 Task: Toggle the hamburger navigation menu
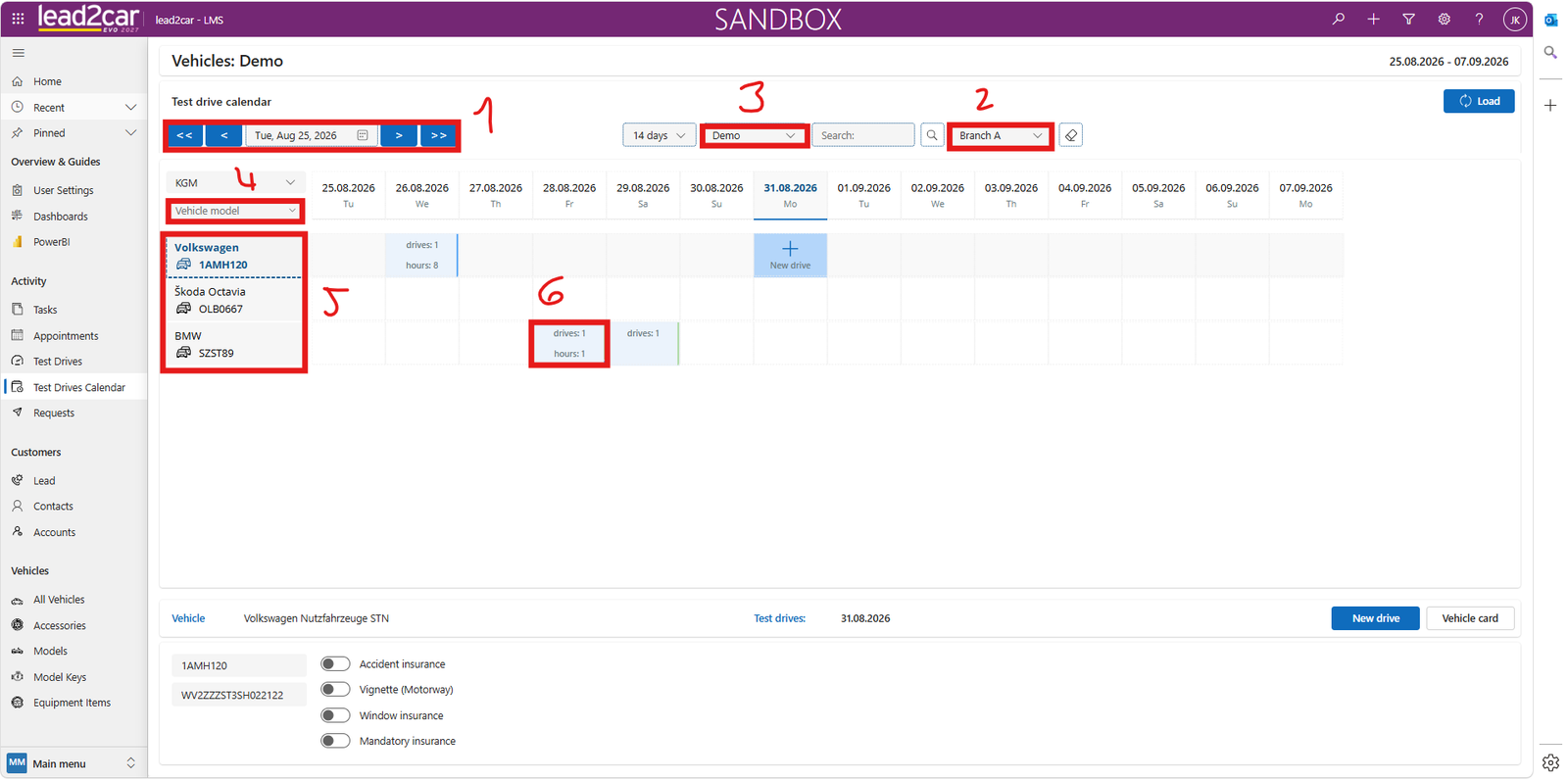(18, 53)
